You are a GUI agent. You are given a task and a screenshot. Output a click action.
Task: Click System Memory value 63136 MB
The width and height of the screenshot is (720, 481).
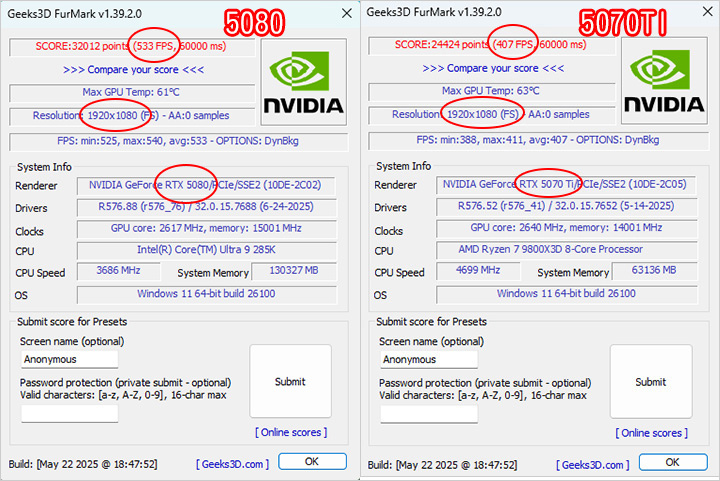(654, 270)
